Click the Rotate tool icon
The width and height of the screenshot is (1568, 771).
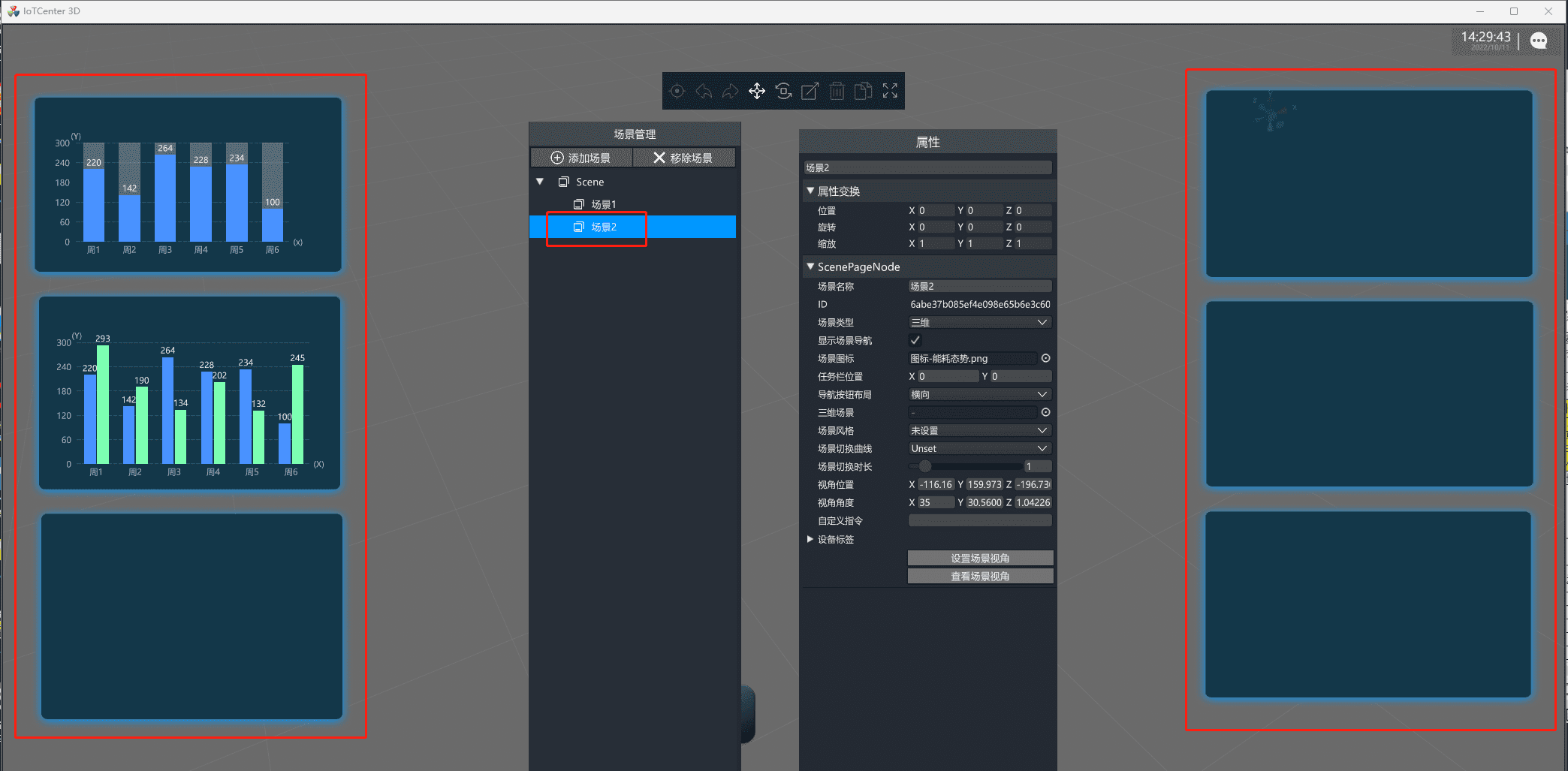(783, 91)
